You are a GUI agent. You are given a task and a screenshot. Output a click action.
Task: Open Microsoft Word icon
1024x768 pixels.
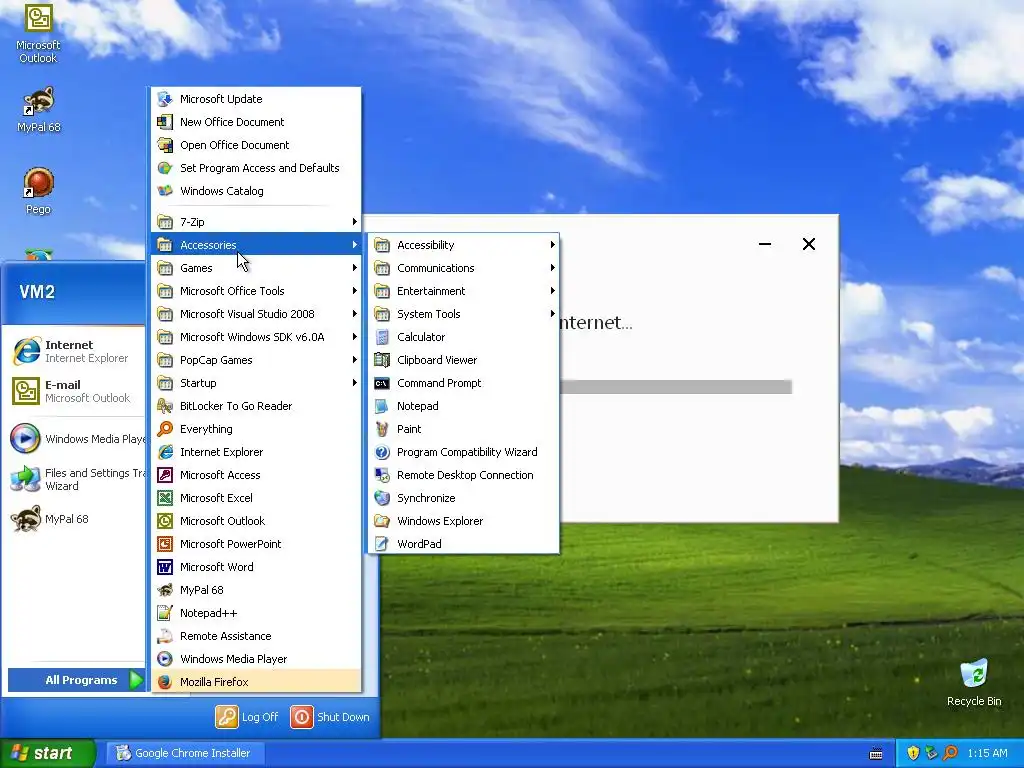[165, 567]
